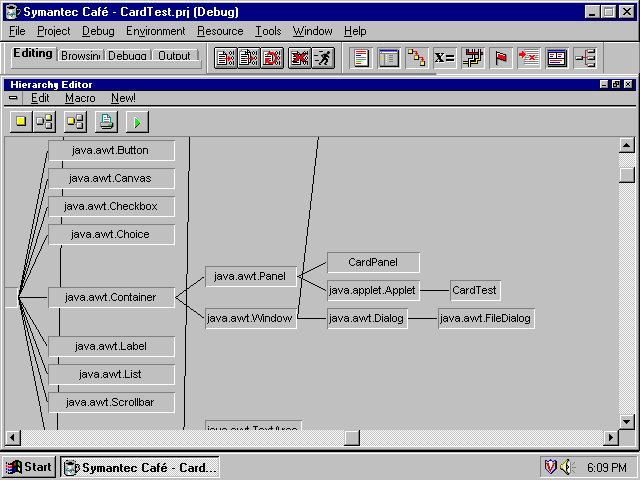Click the horizontal scrollbar left arrow
The width and height of the screenshot is (640, 480).
pyautogui.click(x=13, y=438)
